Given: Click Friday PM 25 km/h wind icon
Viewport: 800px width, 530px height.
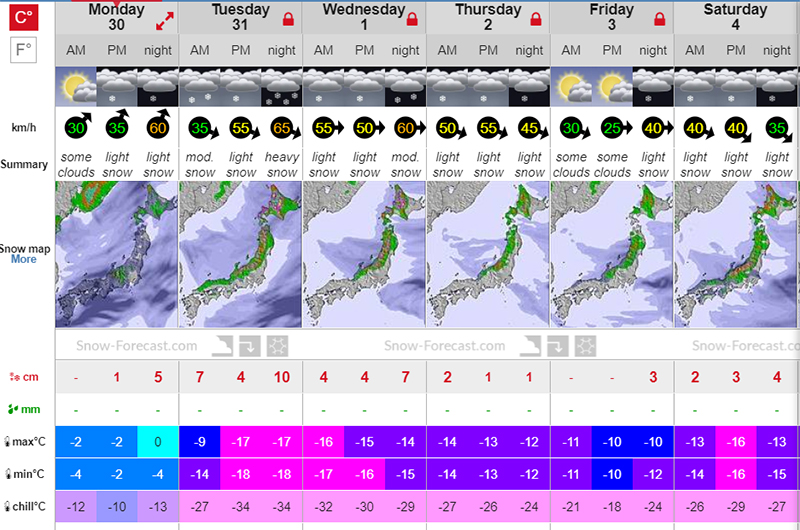Looking at the screenshot, I should click(612, 128).
